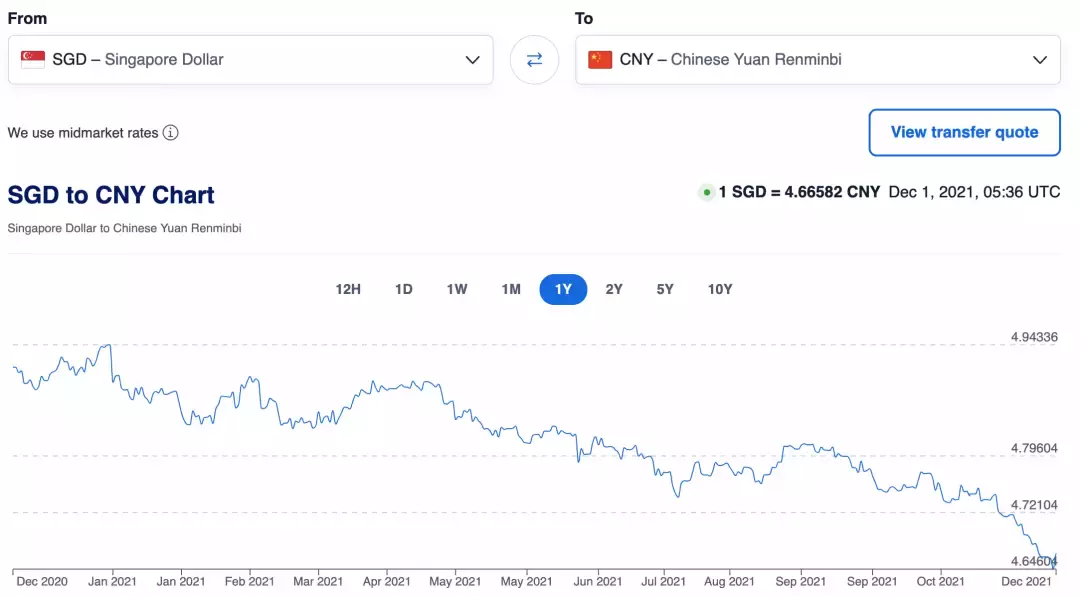1080x596 pixels.
Task: Select the 12H chart range
Action: 348,290
